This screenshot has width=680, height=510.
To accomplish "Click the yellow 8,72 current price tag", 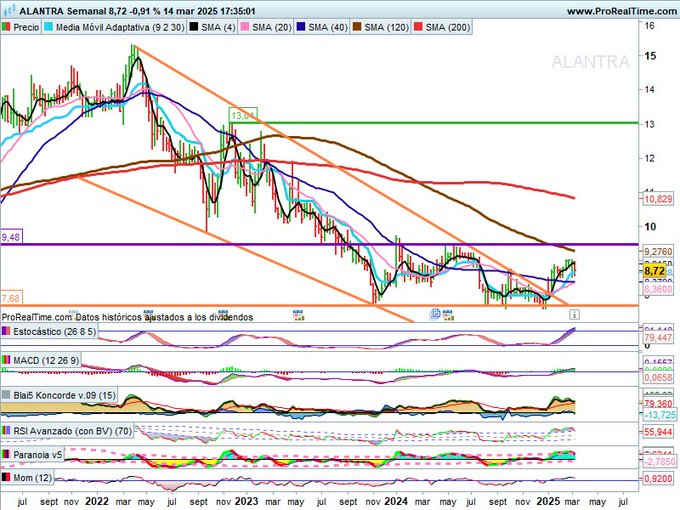I will point(654,271).
